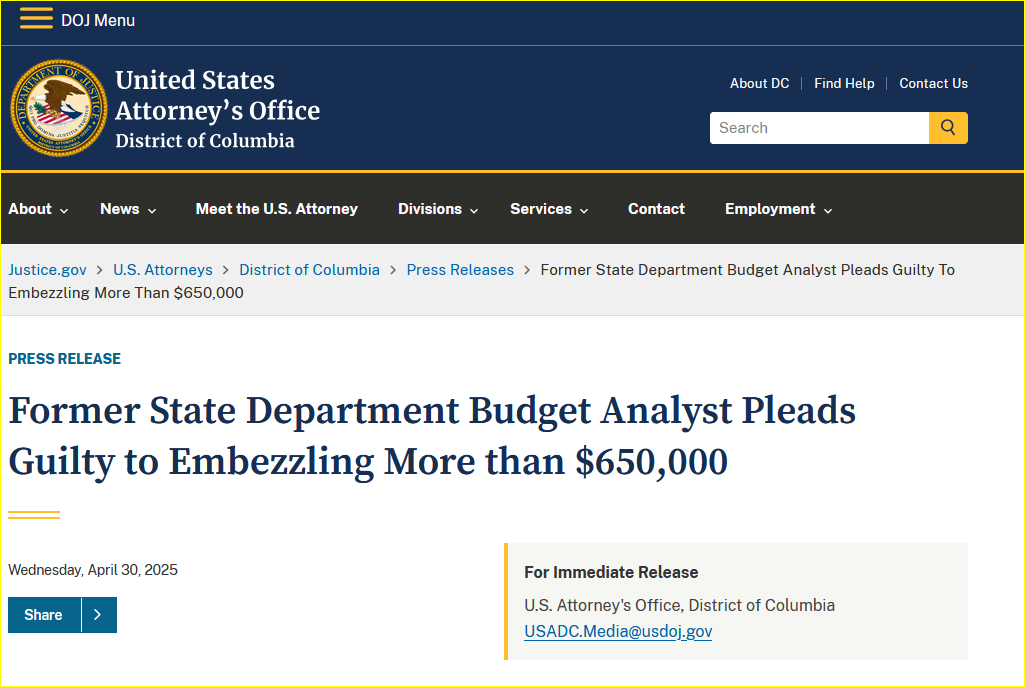Image resolution: width=1025 pixels, height=687 pixels.
Task: Click the date Wednesday, April 30, 2025
Action: tap(93, 570)
